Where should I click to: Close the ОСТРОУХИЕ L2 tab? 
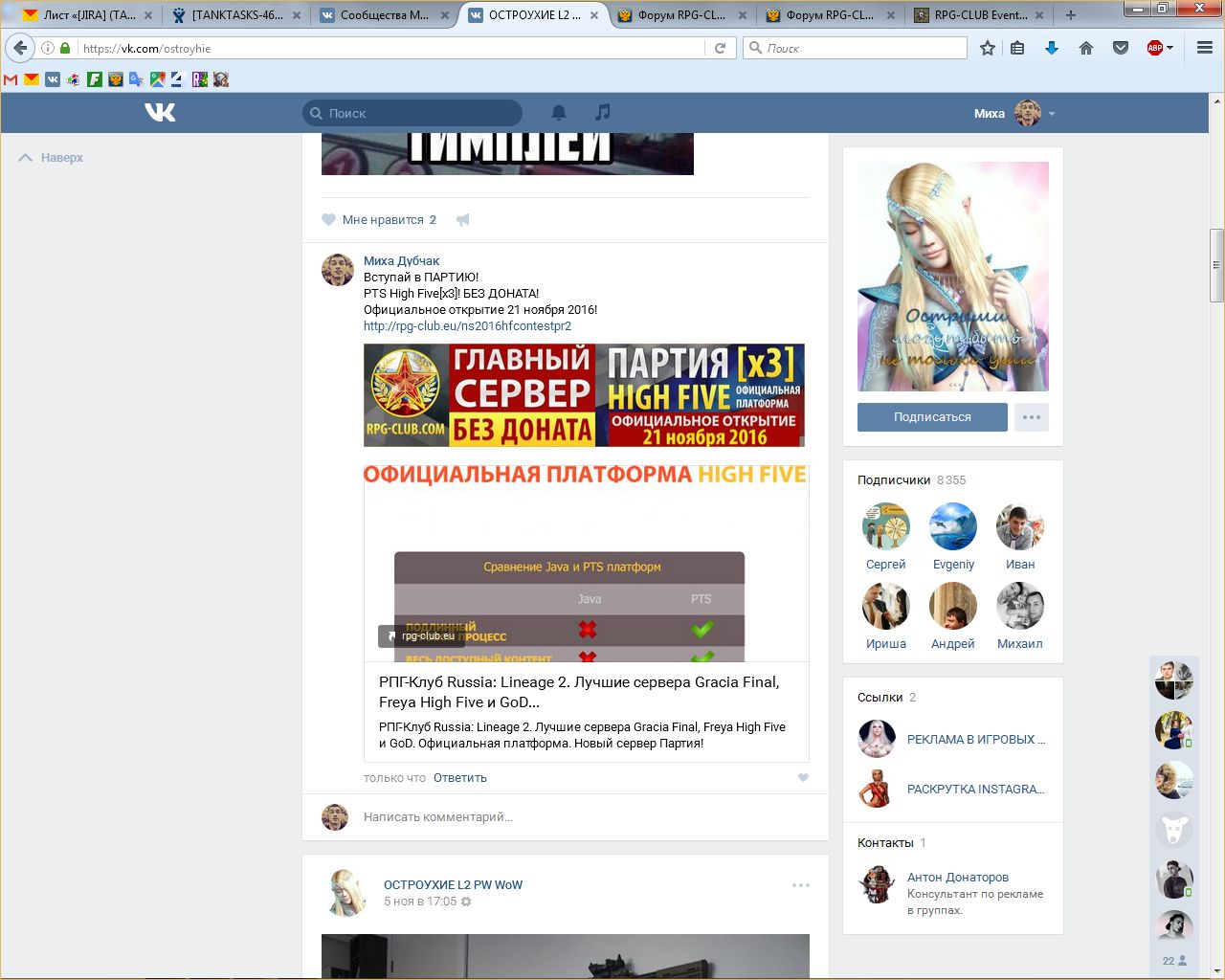click(594, 15)
